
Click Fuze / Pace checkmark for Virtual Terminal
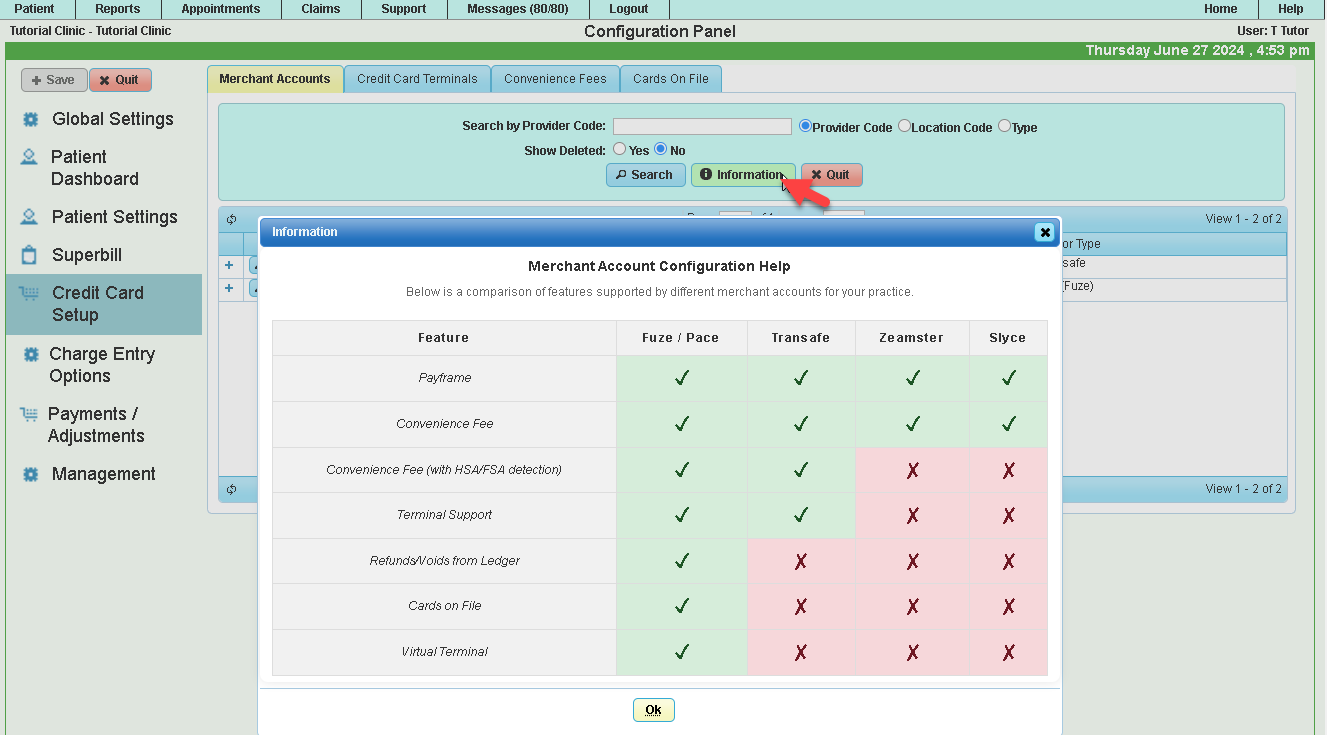pyautogui.click(x=682, y=652)
